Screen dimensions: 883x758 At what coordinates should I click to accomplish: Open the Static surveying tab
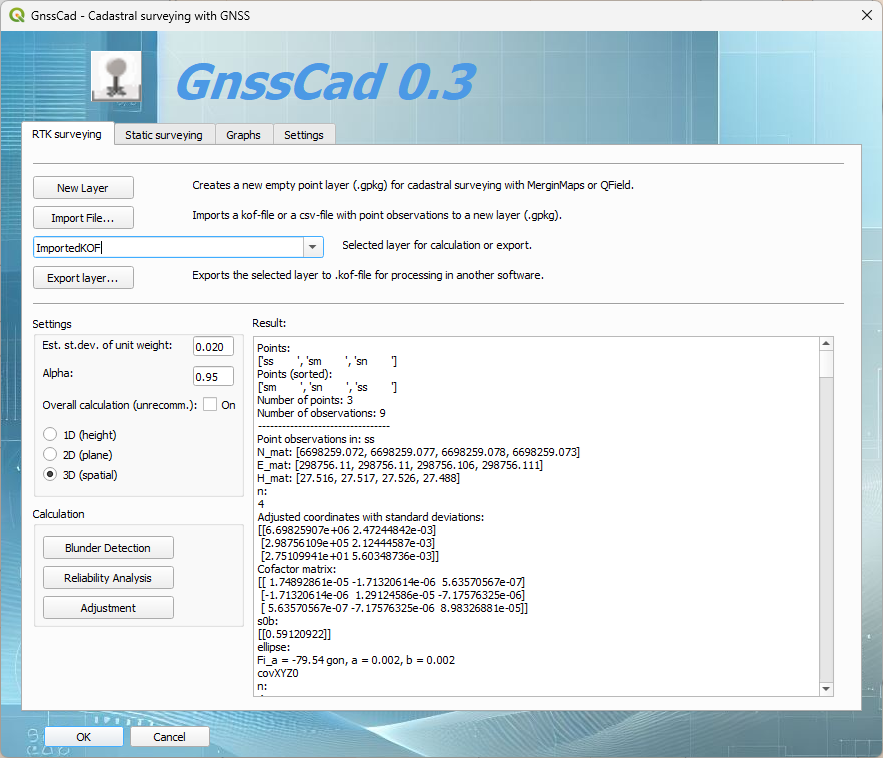164,135
